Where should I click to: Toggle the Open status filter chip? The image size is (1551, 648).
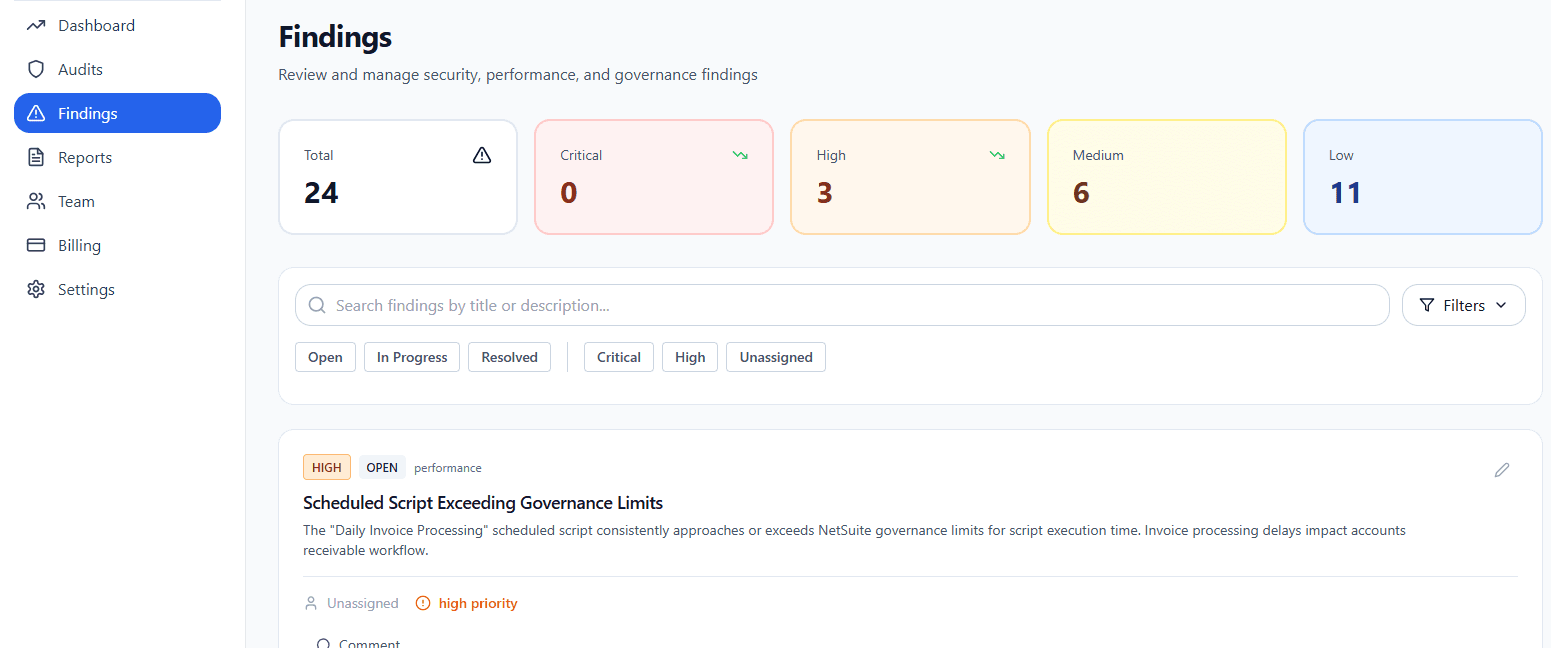pyautogui.click(x=325, y=357)
